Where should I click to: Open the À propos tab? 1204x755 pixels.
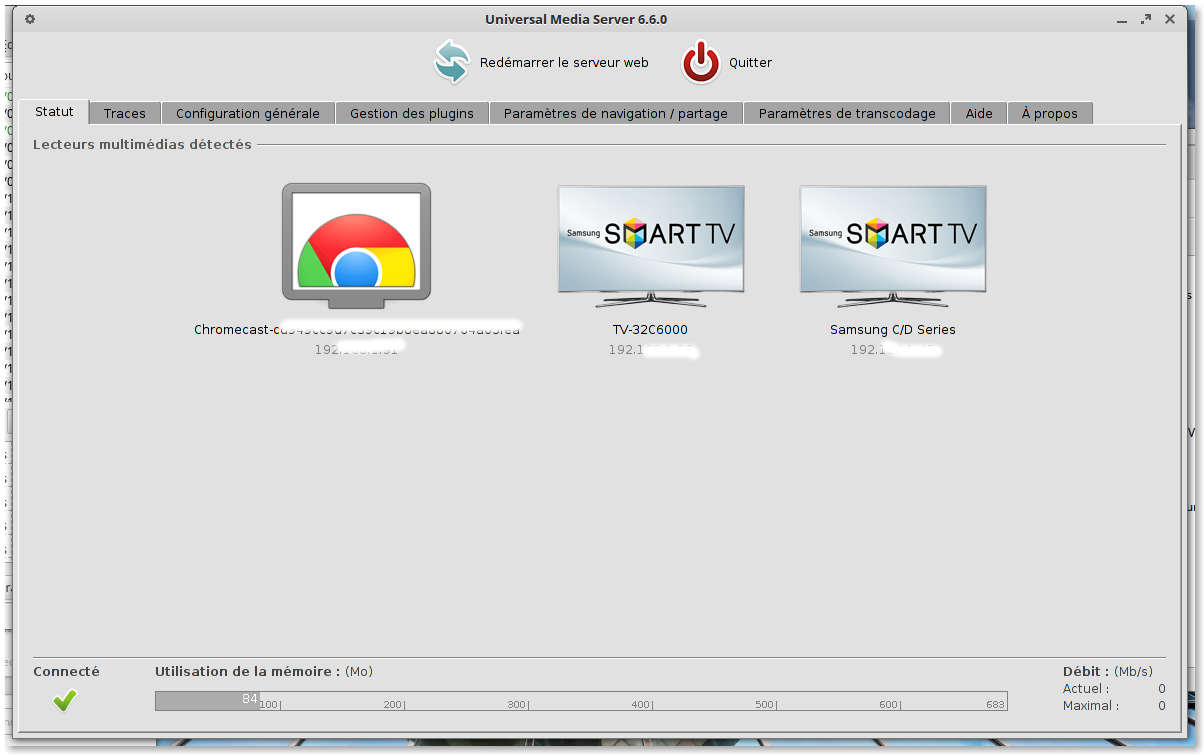coord(1049,113)
